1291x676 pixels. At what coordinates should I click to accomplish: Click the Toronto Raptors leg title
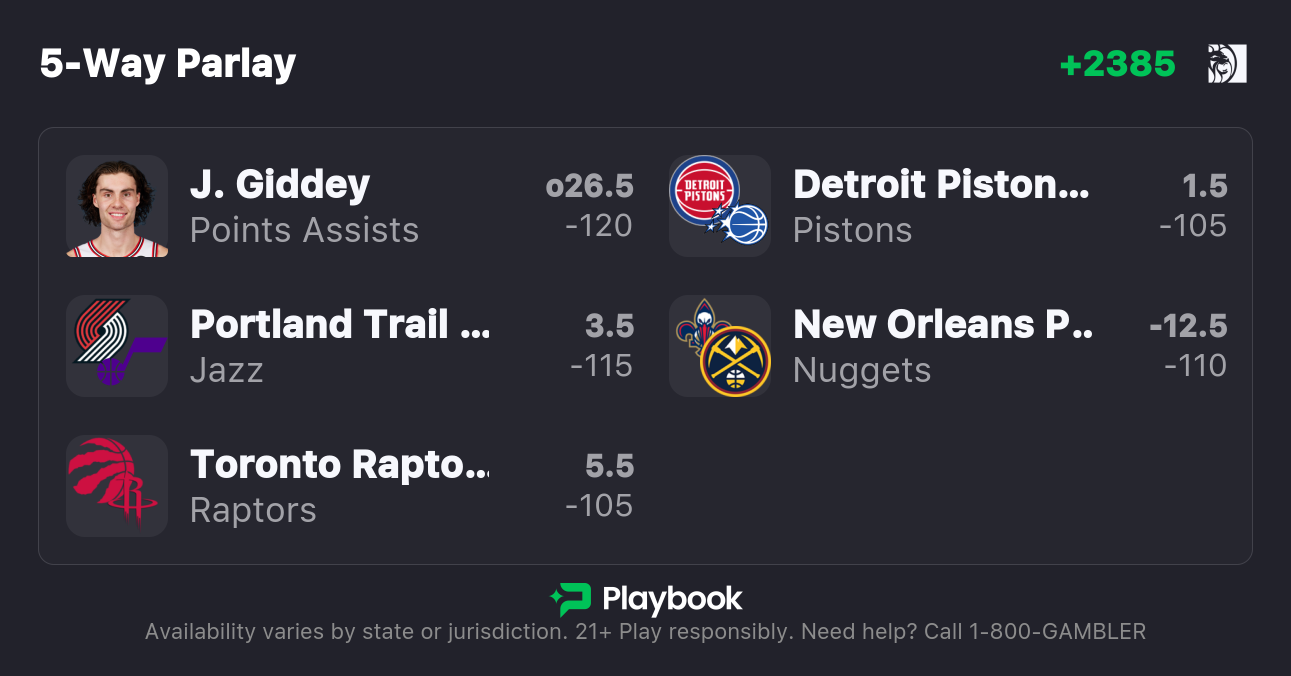[340, 465]
